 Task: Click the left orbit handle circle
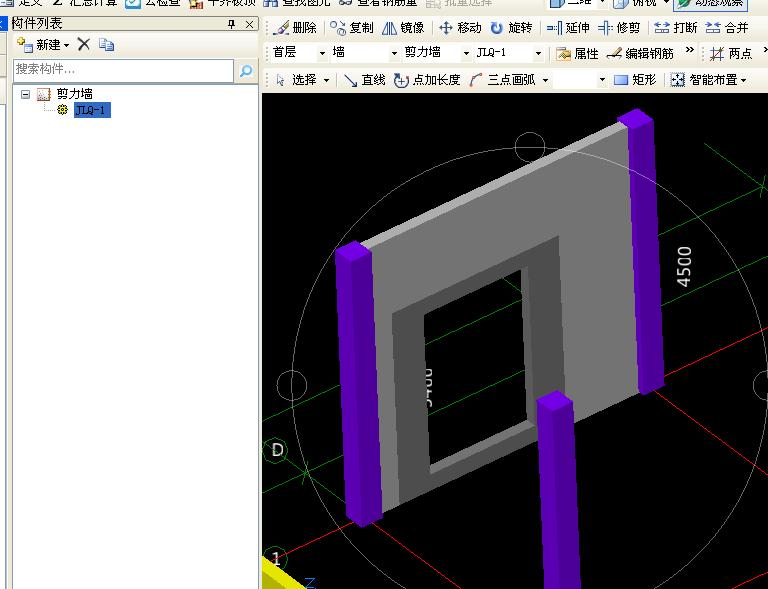click(x=292, y=385)
